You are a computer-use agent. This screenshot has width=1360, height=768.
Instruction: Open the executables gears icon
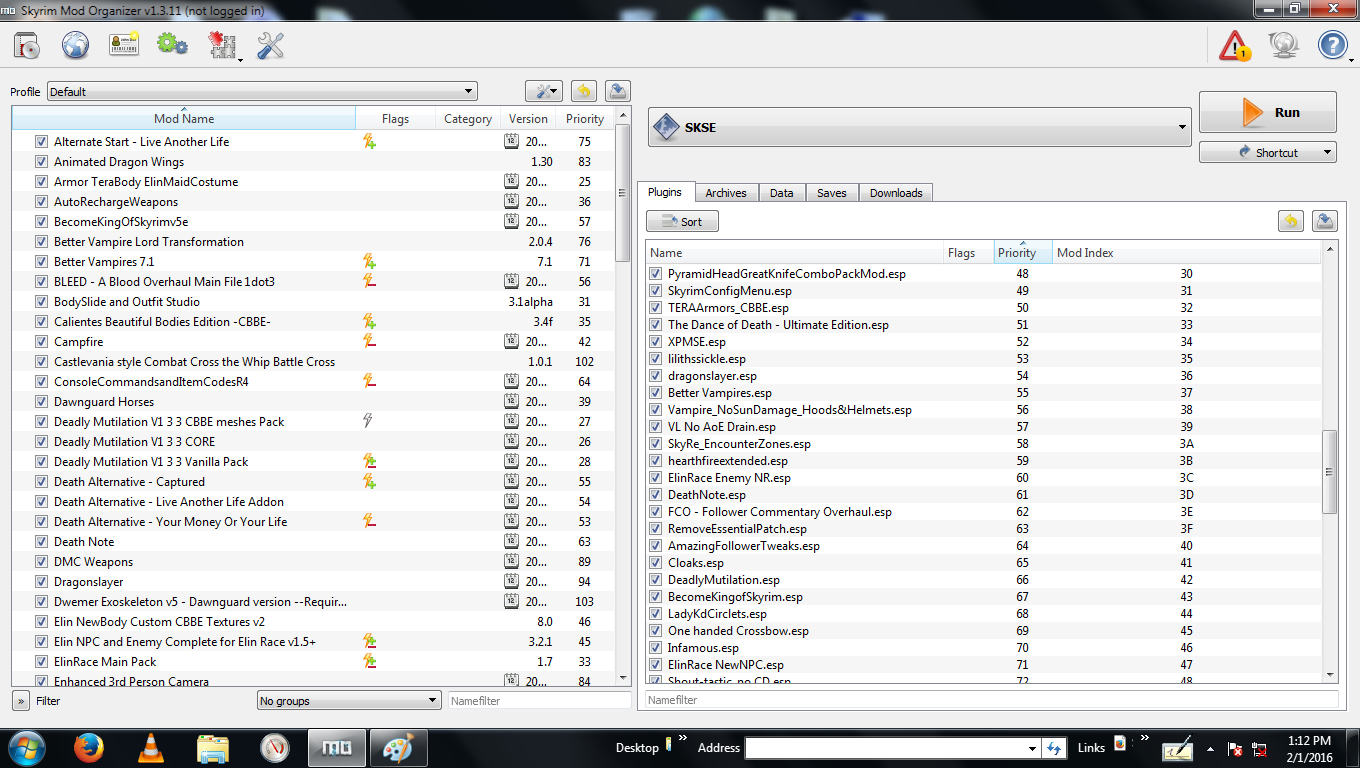[x=173, y=45]
